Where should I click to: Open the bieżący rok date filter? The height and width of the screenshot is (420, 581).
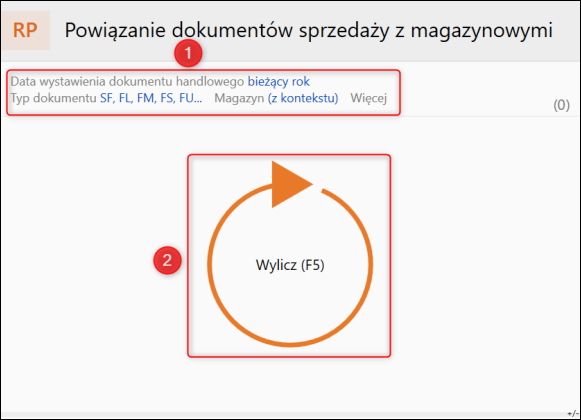coord(279,82)
